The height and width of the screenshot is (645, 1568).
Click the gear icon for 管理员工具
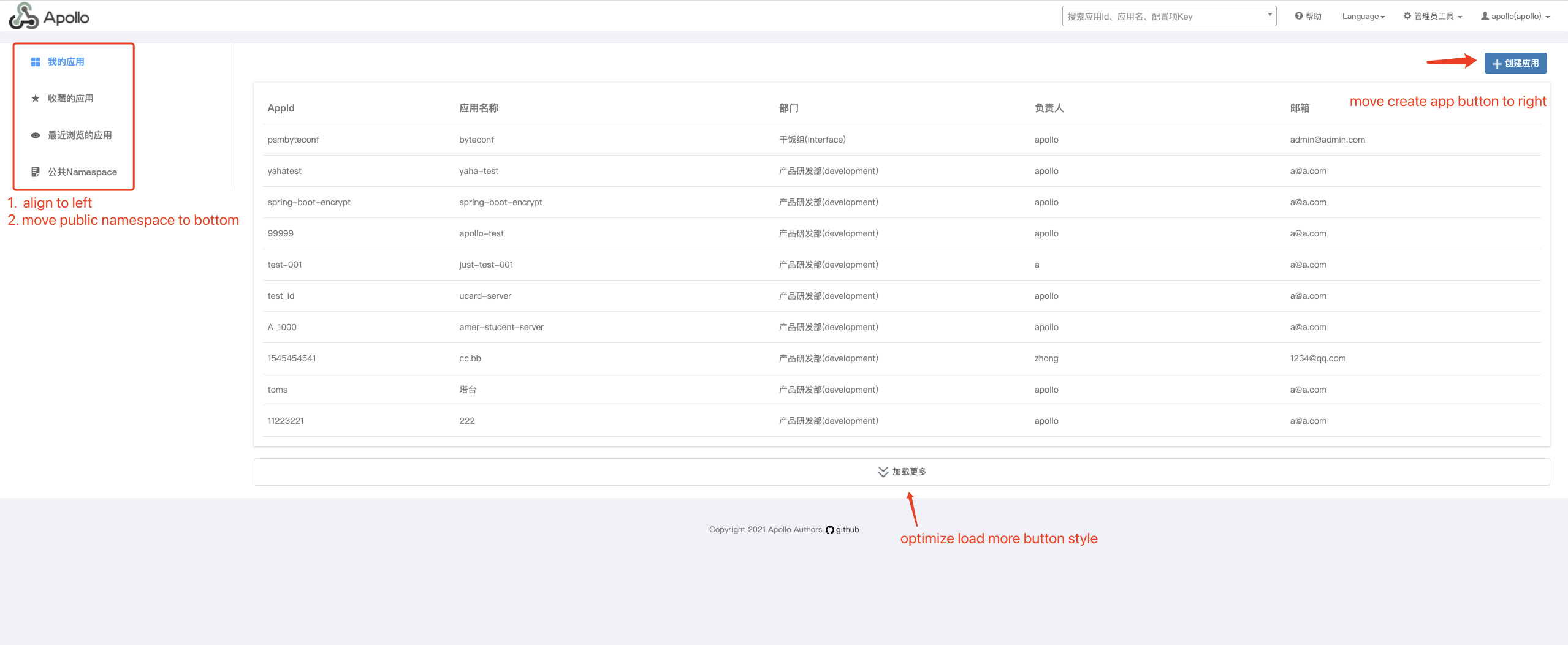coord(1407,16)
